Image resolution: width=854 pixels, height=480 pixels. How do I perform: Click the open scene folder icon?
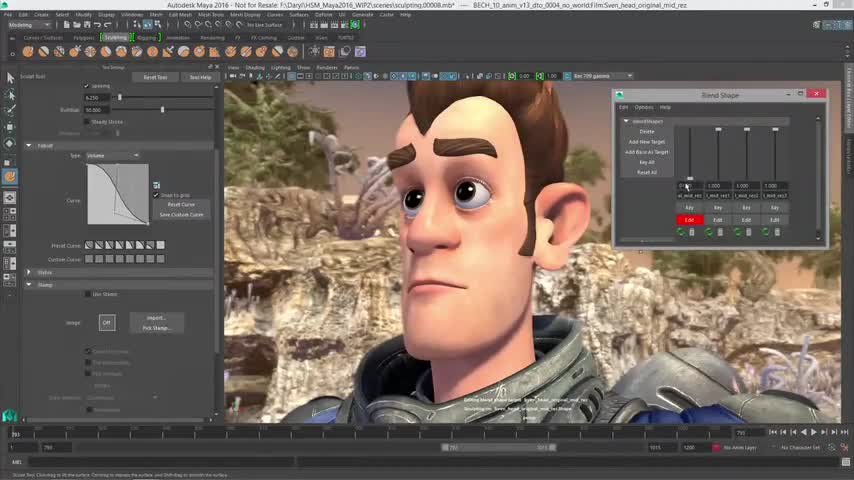pos(77,25)
